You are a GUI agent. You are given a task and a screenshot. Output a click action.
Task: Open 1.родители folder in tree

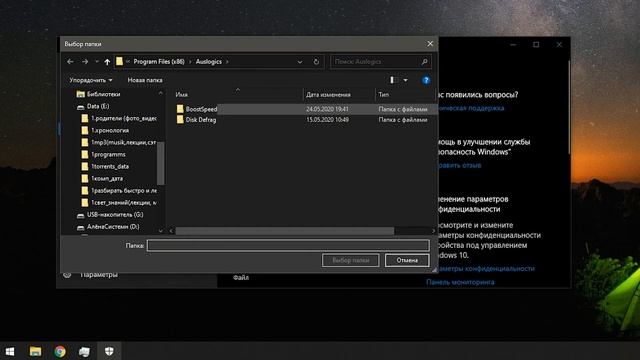click(124, 118)
